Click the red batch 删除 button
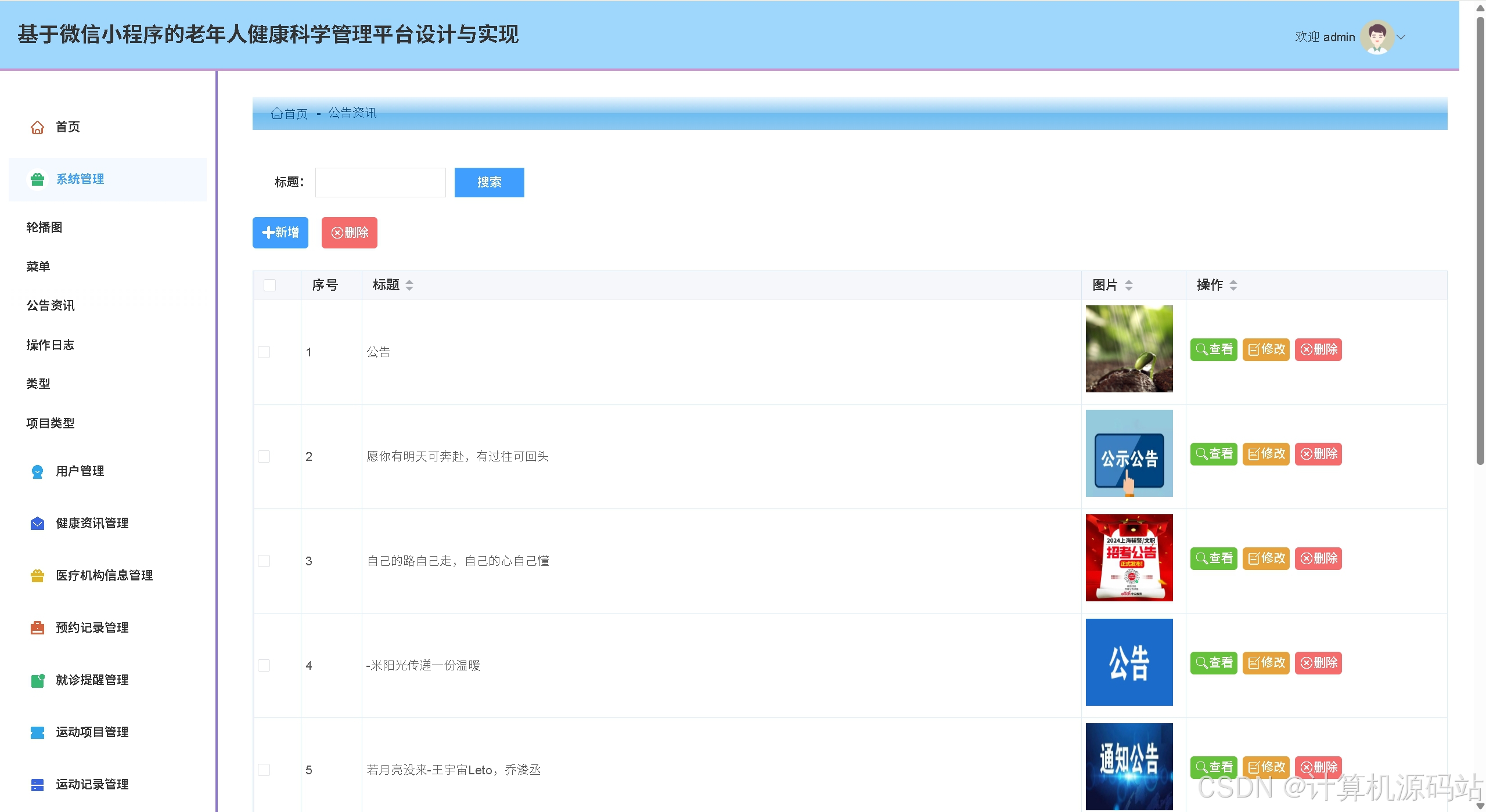This screenshot has height=812, width=1486. (349, 233)
